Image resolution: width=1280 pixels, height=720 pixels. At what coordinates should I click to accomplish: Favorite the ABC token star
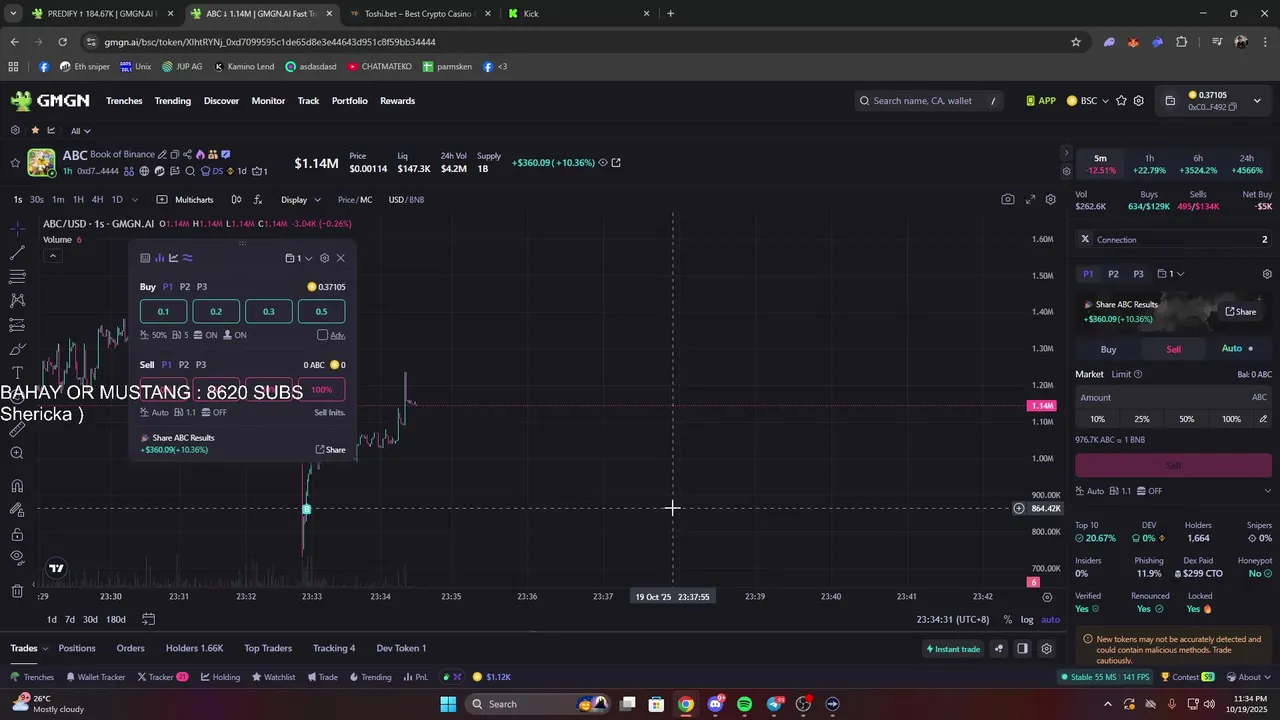pyautogui.click(x=15, y=162)
